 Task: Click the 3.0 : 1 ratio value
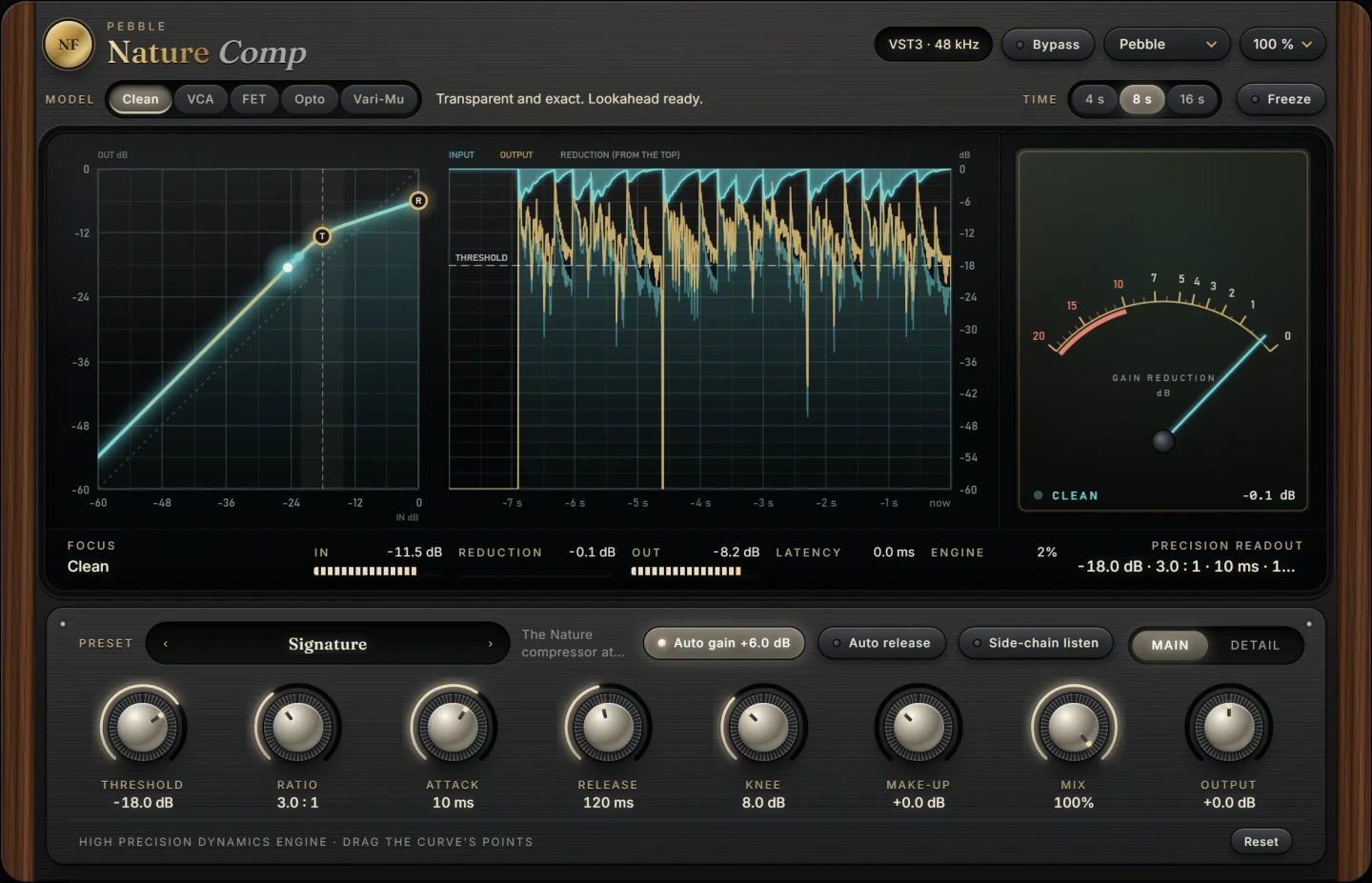(x=297, y=803)
